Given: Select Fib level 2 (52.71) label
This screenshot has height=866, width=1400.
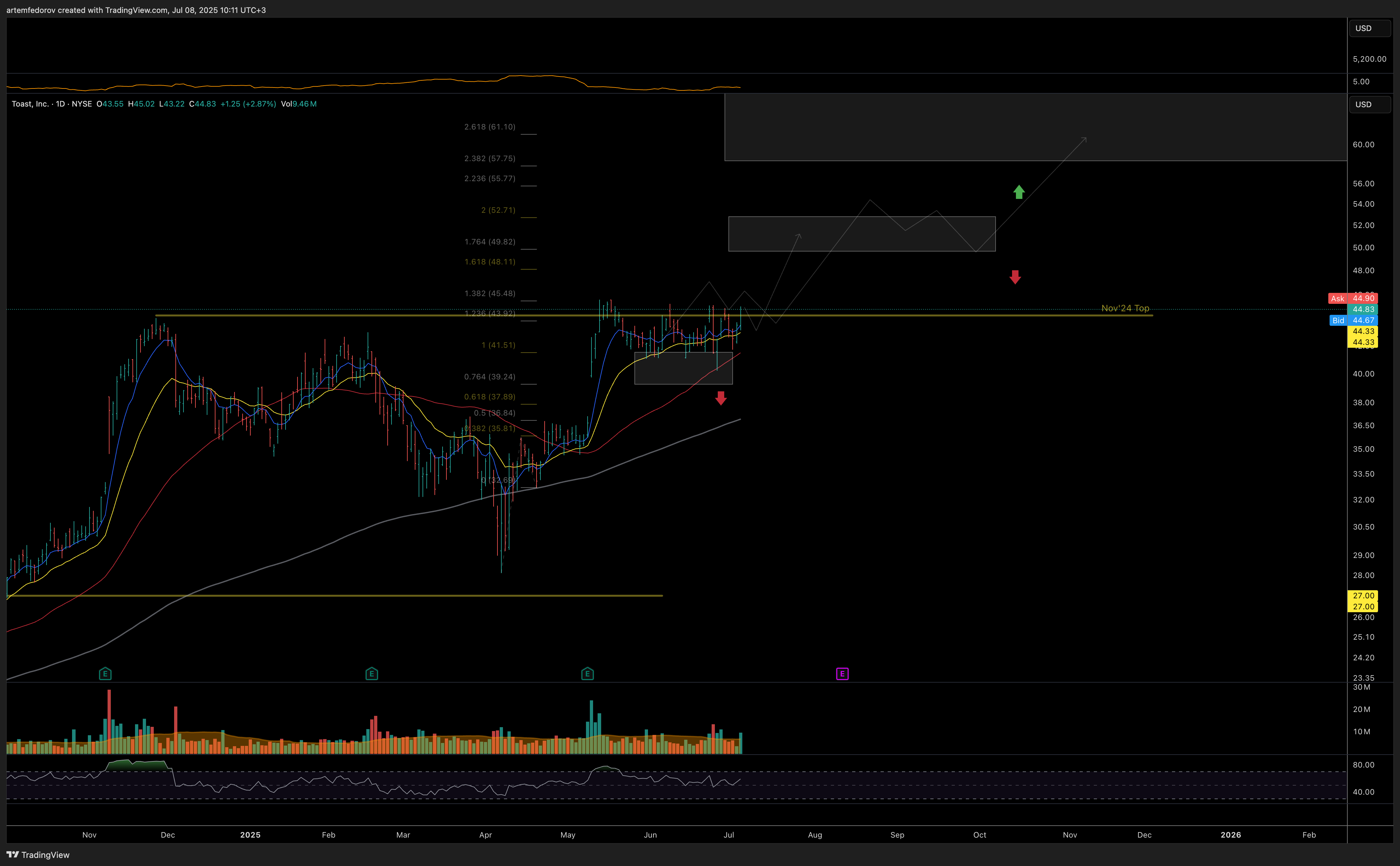Looking at the screenshot, I should click(x=498, y=210).
